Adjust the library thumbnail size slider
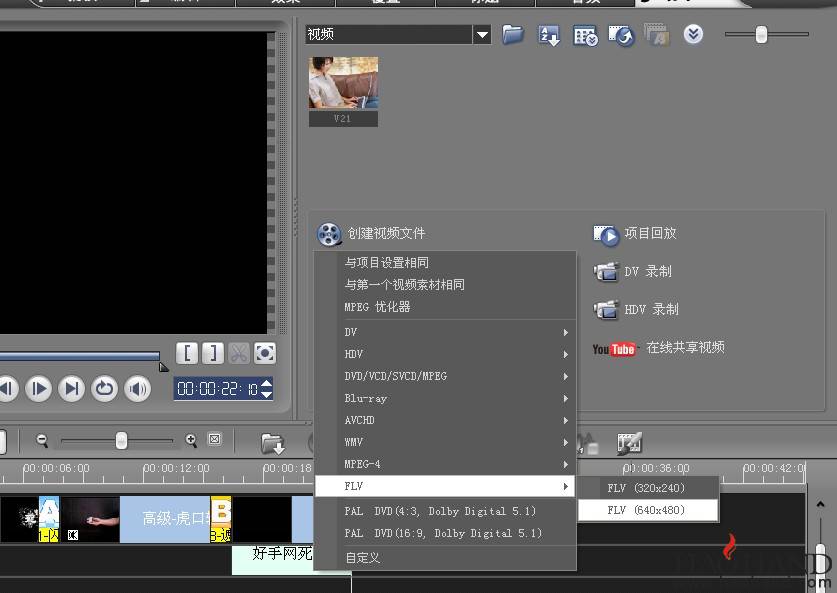The height and width of the screenshot is (593, 837). pos(761,35)
